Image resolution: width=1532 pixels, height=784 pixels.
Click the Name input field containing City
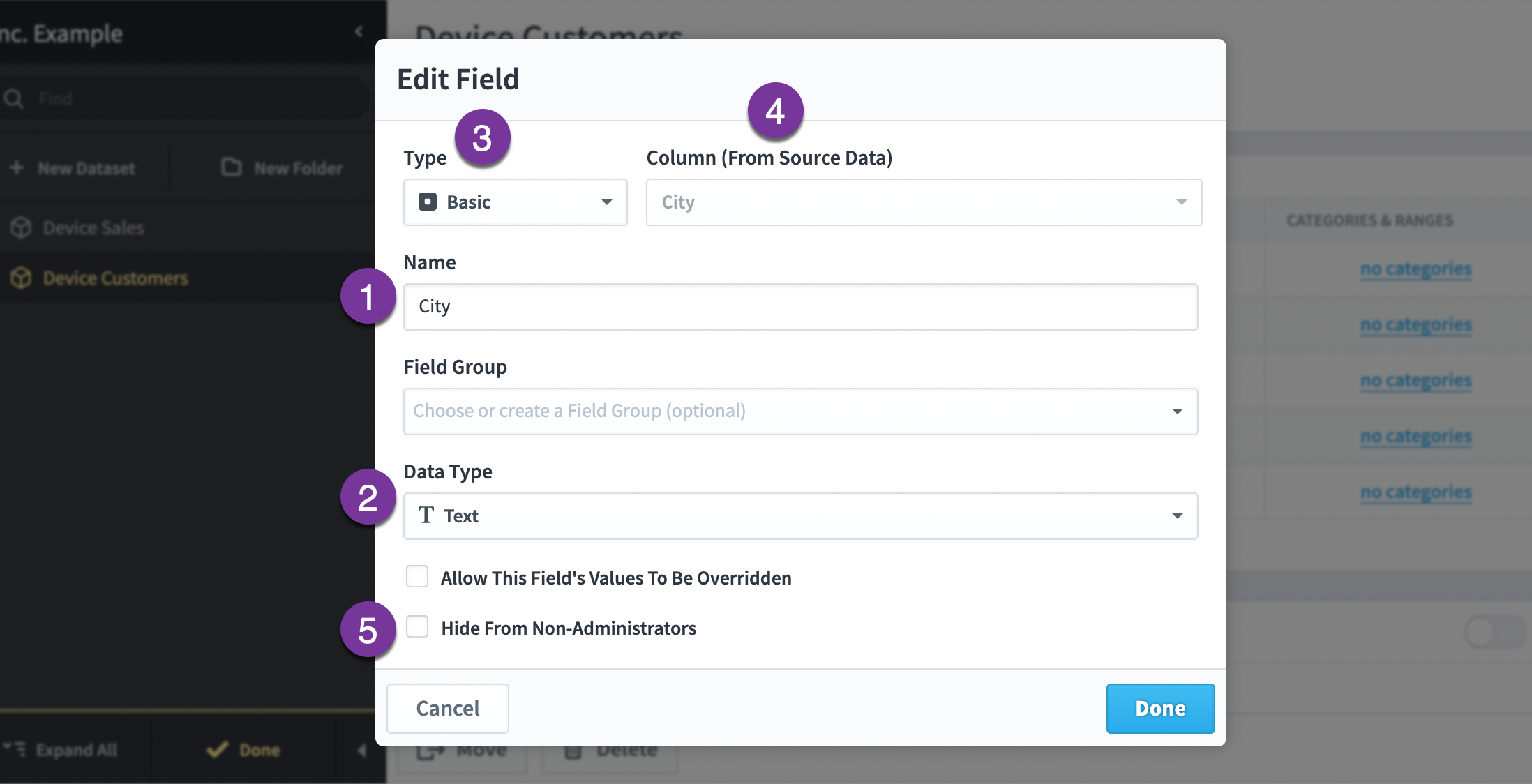coord(801,307)
